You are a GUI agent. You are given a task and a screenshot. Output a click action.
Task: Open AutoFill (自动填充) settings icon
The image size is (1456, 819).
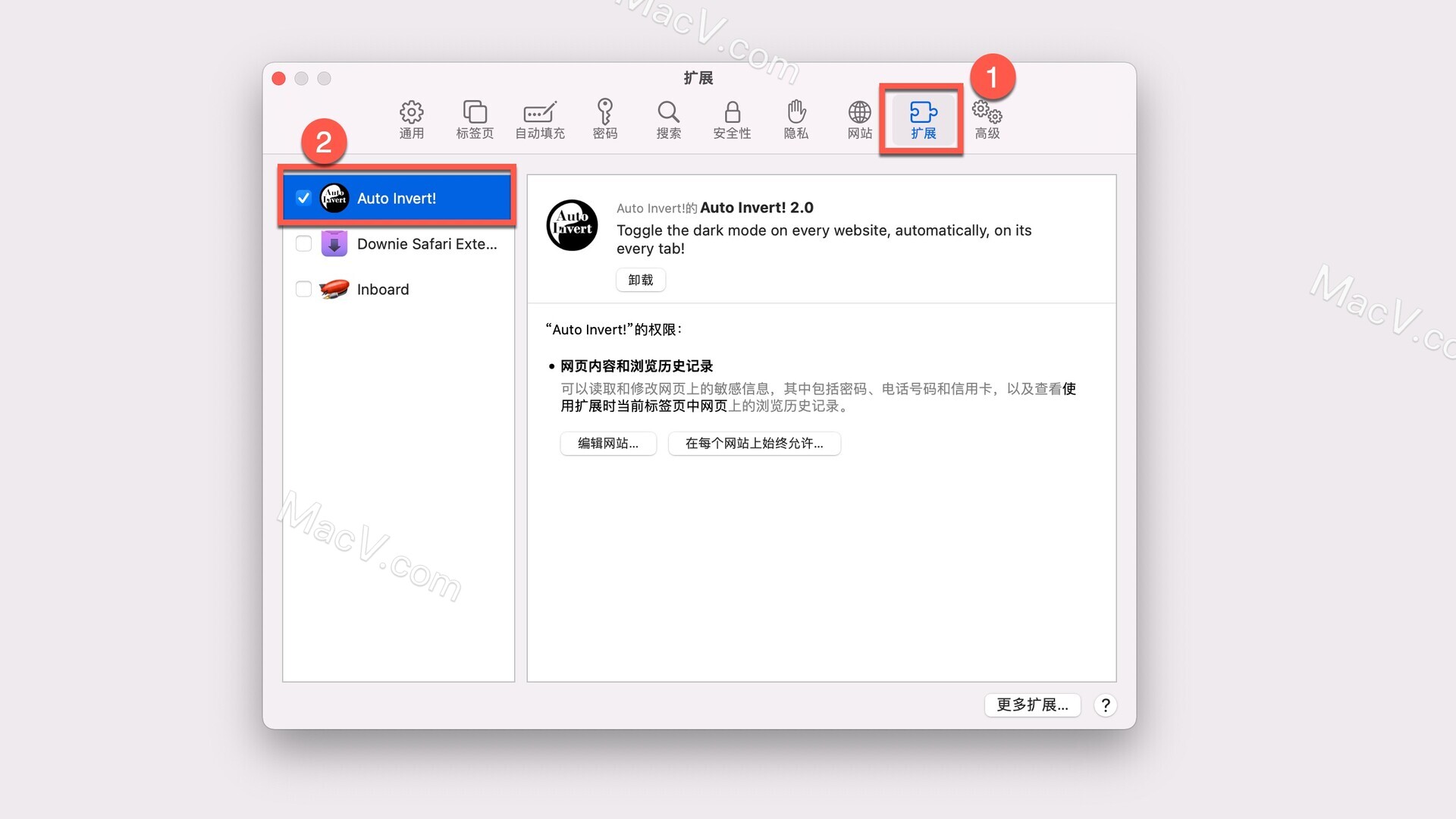[x=539, y=118]
